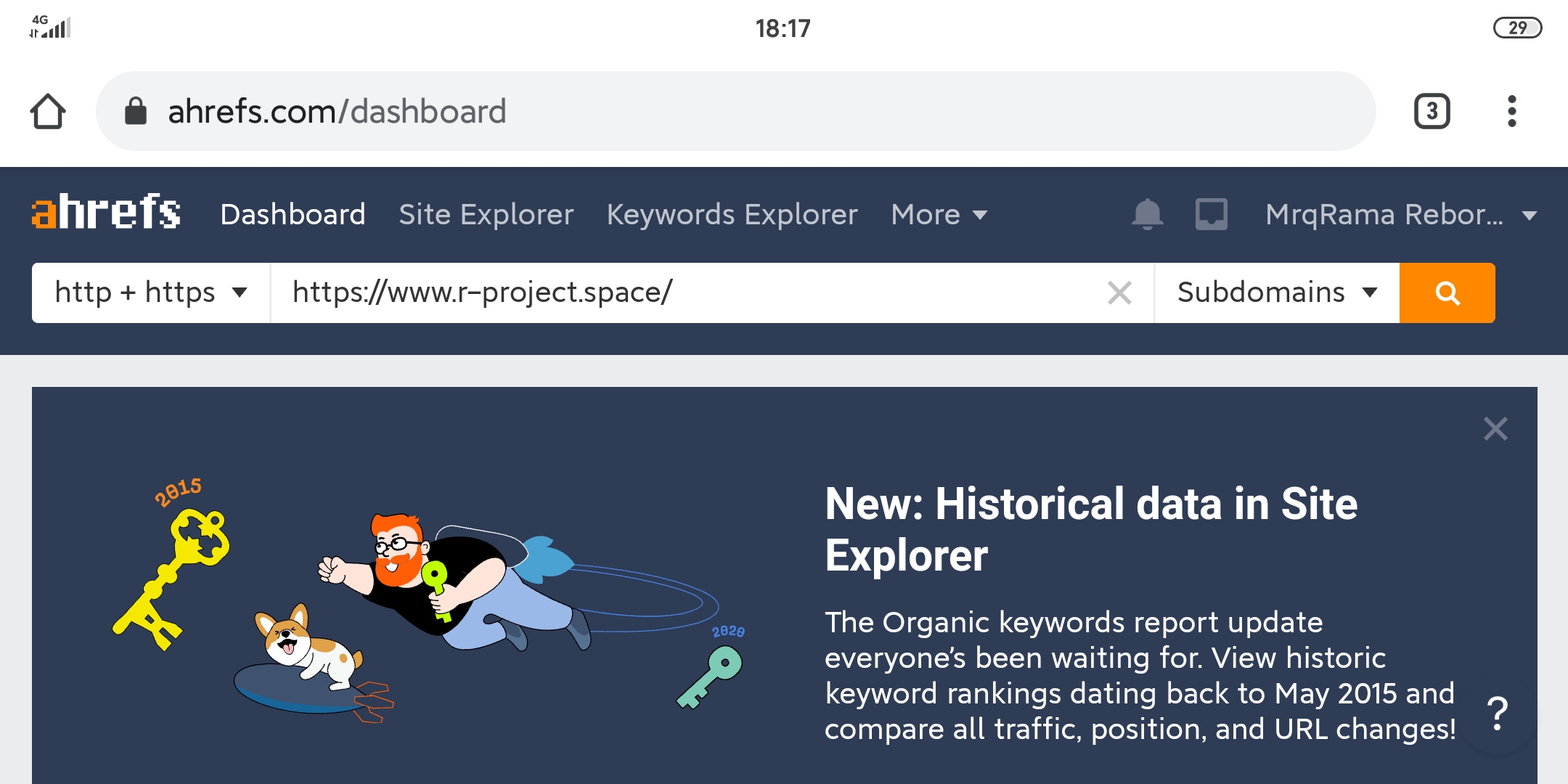Open the browser tabs counter
Viewport: 1568px width, 784px height.
1432,112
